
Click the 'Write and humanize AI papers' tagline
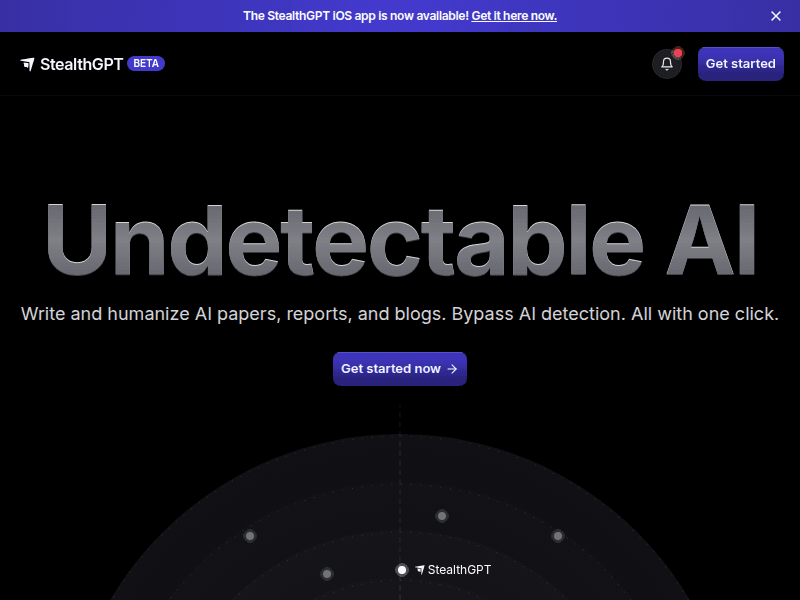click(x=399, y=314)
